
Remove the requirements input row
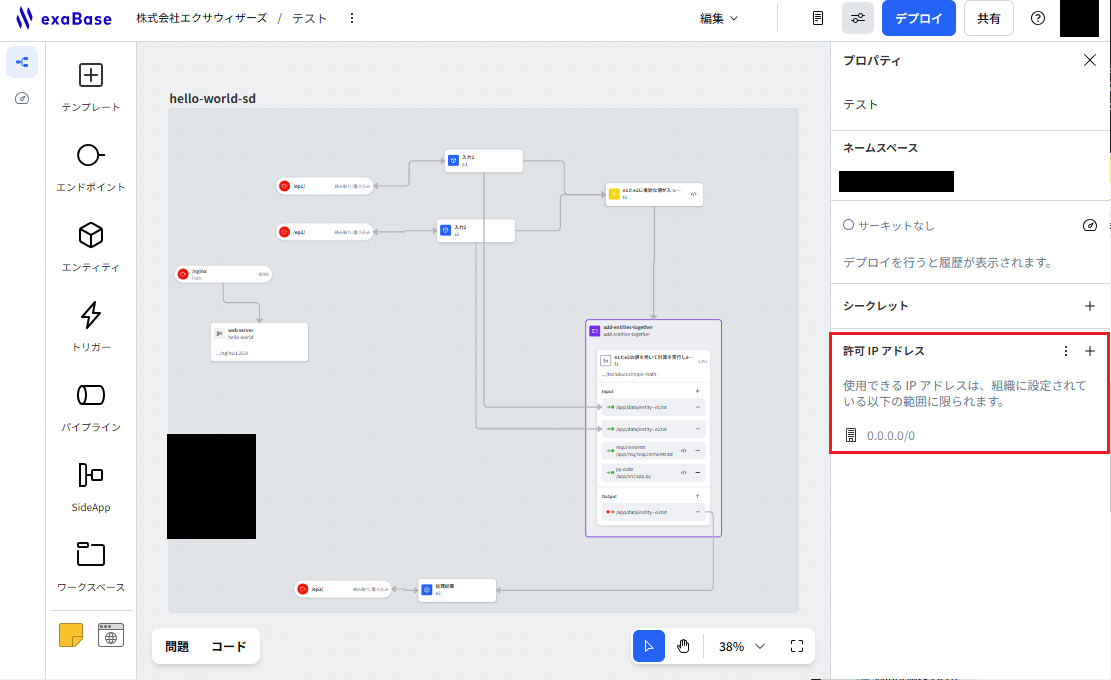click(697, 450)
